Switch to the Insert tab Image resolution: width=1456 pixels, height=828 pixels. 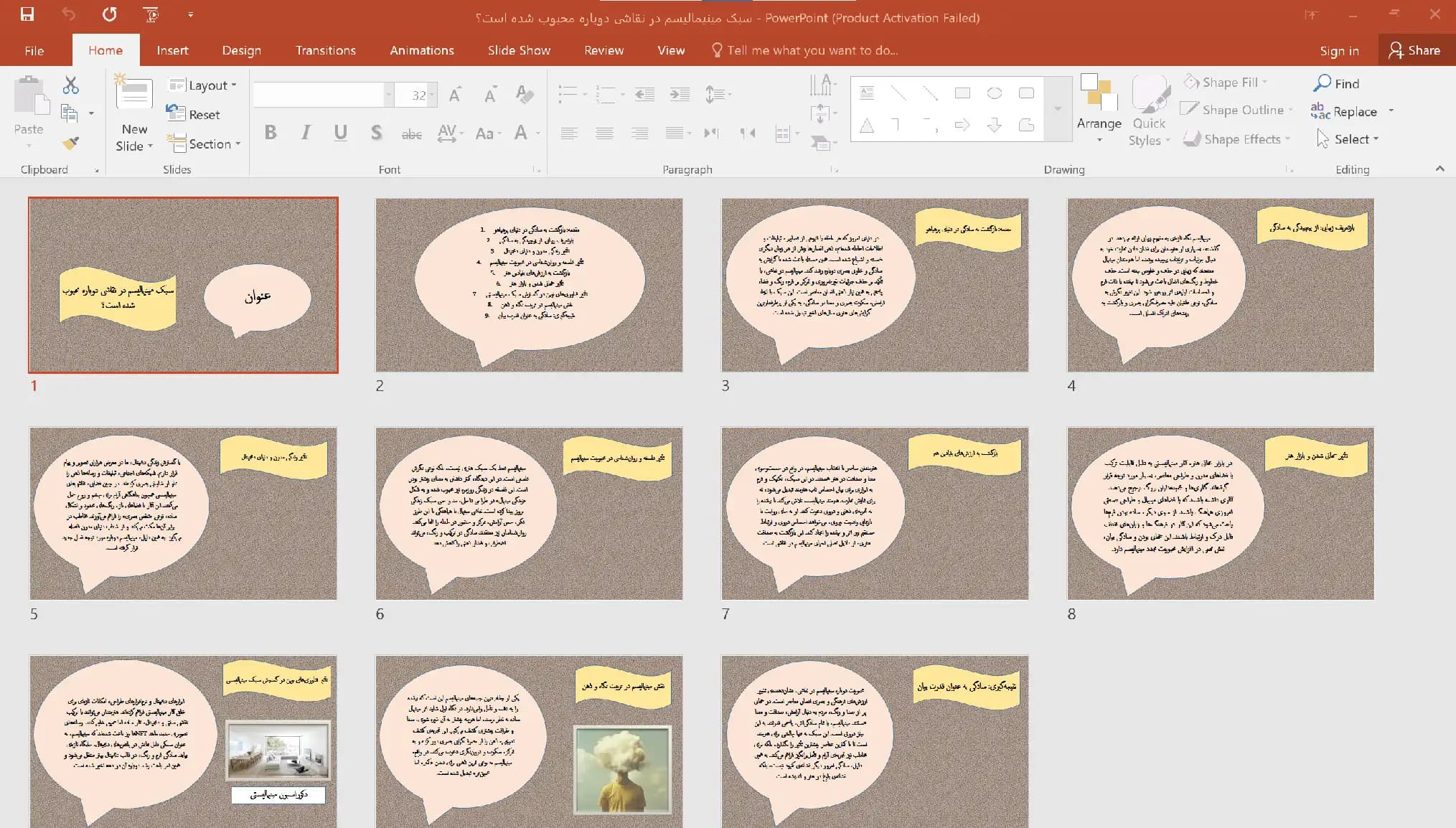172,50
